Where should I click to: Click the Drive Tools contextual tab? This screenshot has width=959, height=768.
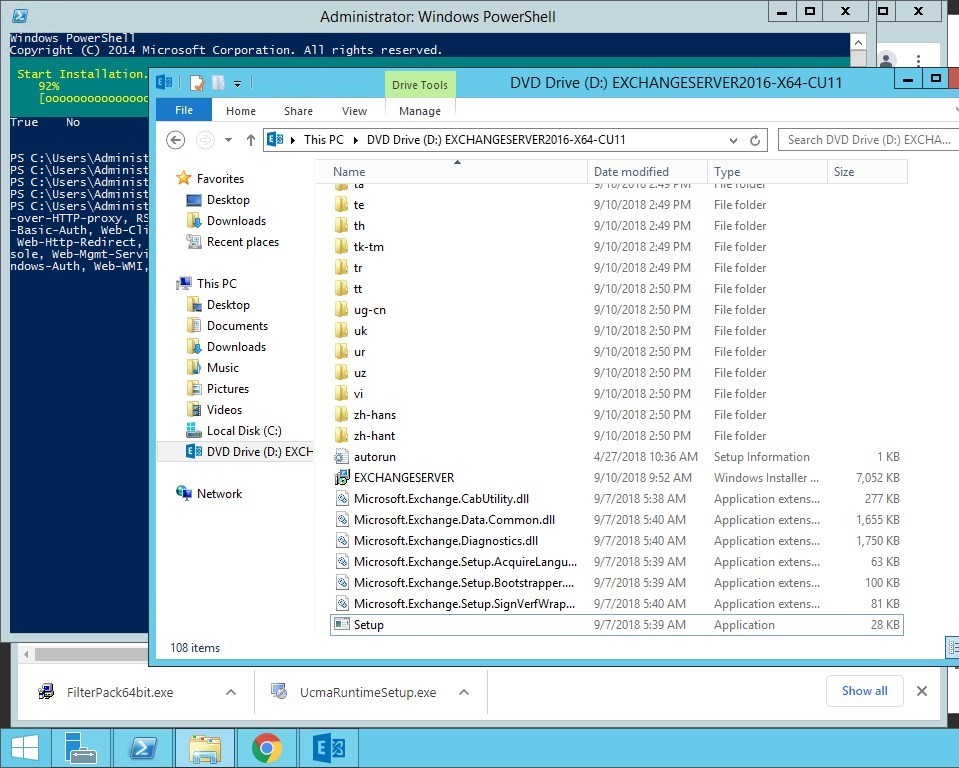pyautogui.click(x=420, y=85)
